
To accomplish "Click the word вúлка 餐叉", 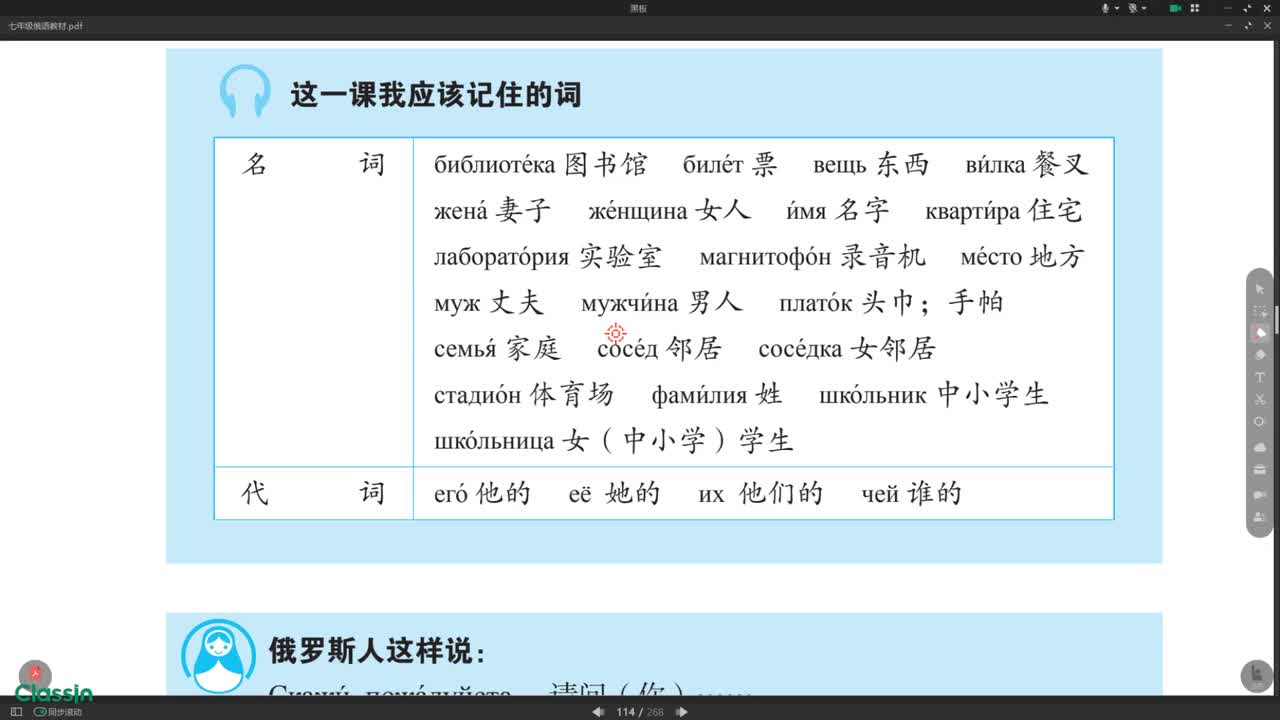I will pyautogui.click(x=1026, y=164).
